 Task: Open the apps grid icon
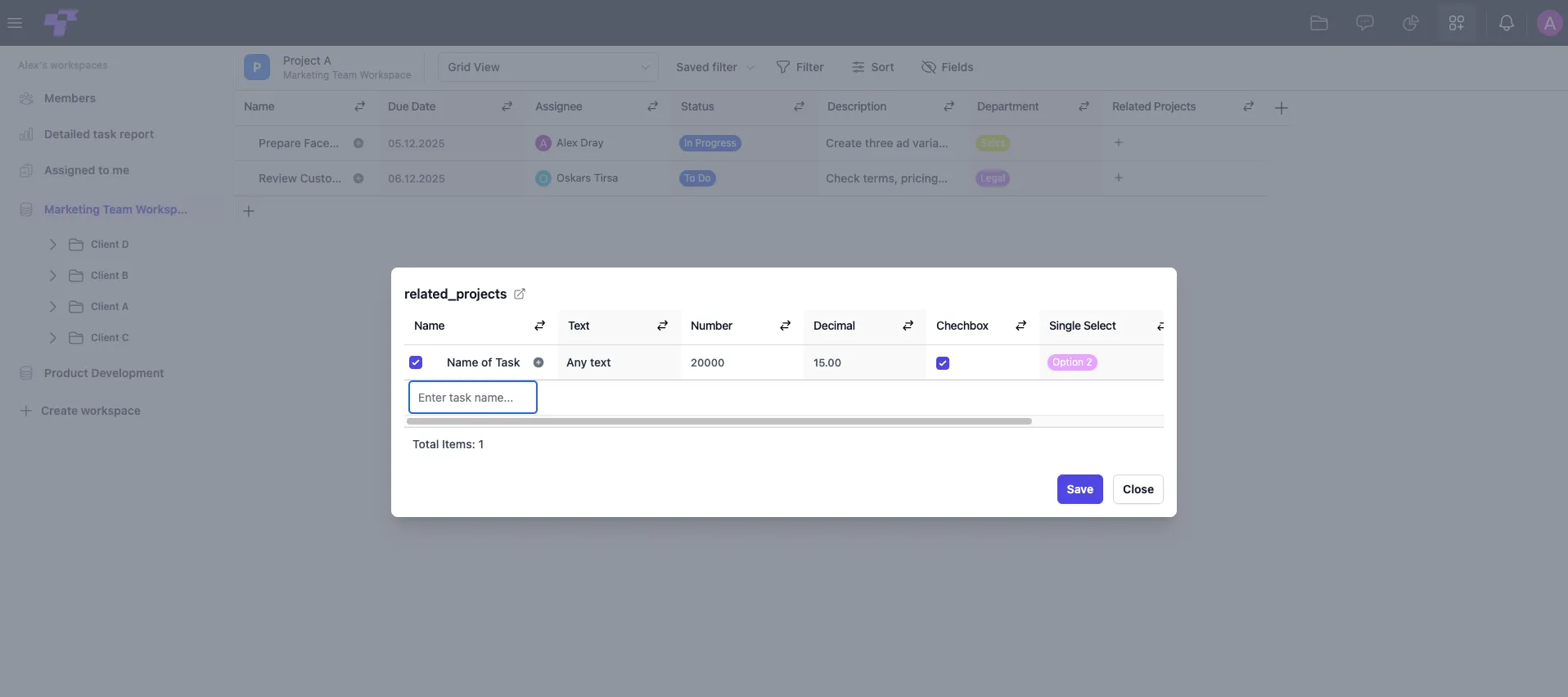coord(1457,23)
